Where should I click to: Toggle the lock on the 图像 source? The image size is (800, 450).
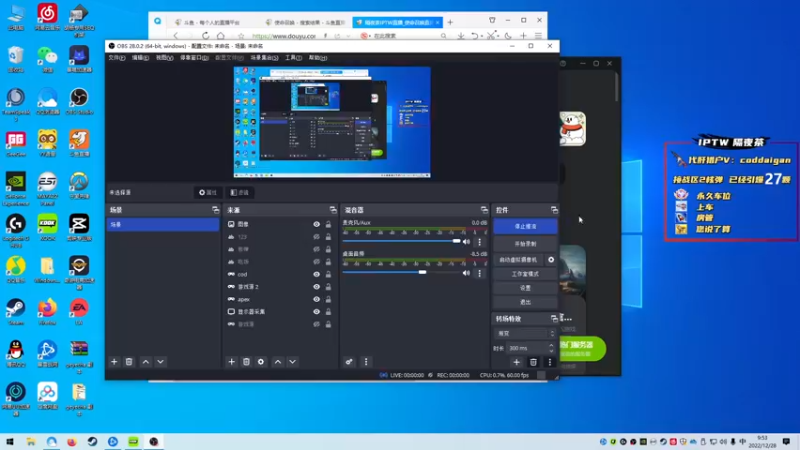coord(329,224)
